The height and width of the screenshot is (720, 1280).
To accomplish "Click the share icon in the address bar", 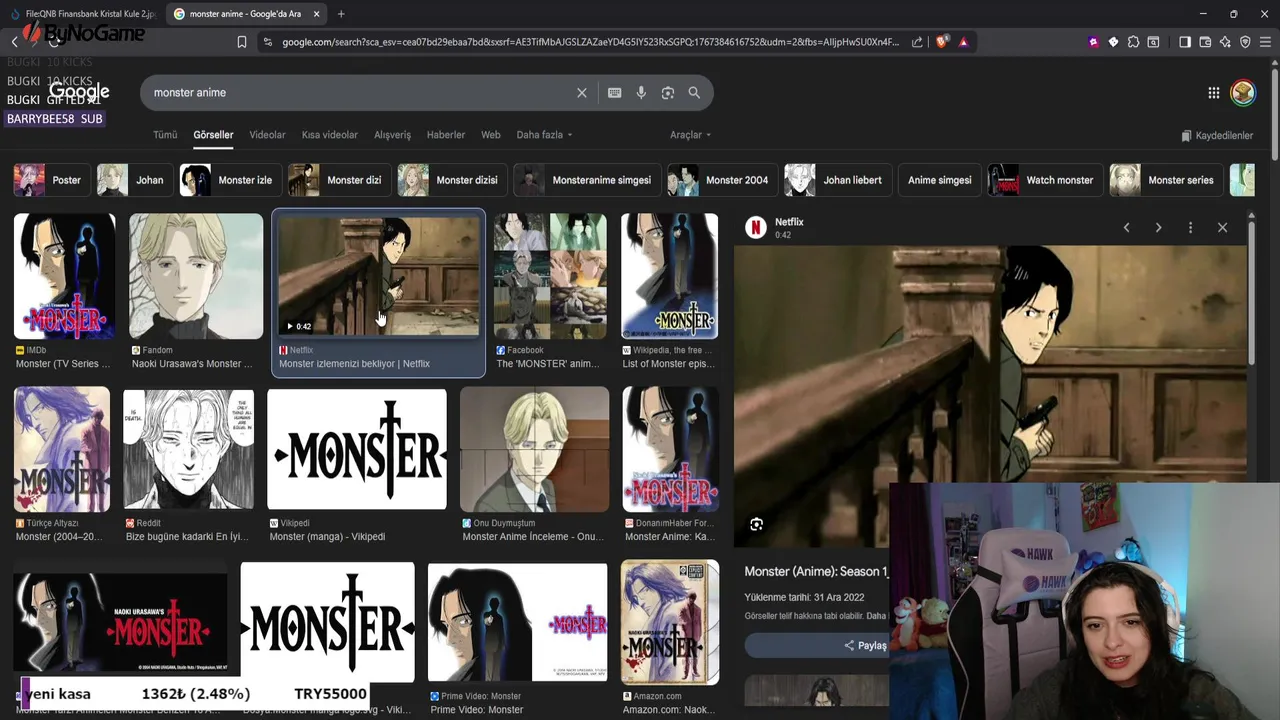I will coord(918,42).
